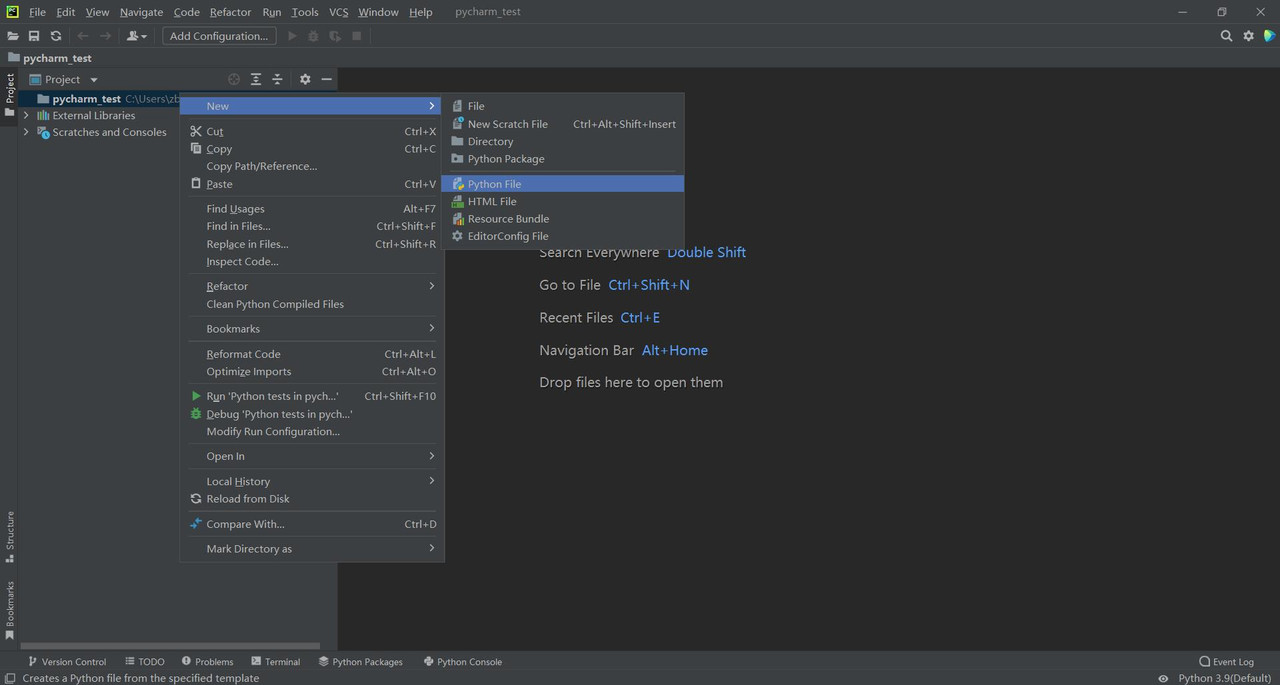1280x685 pixels.
Task: Click the Search Everywhere magnifier icon
Action: [1226, 36]
